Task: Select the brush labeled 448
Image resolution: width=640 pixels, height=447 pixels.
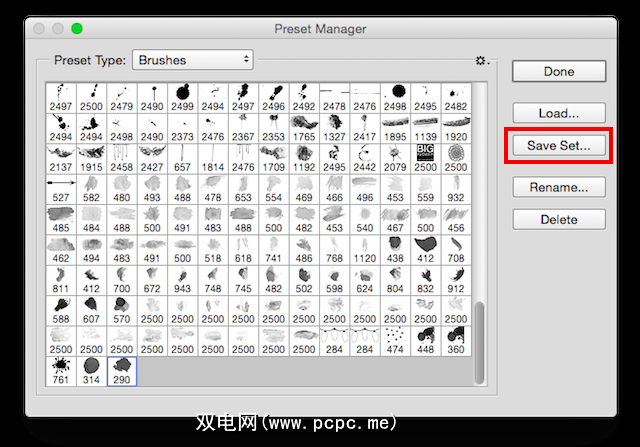Action: [426, 341]
